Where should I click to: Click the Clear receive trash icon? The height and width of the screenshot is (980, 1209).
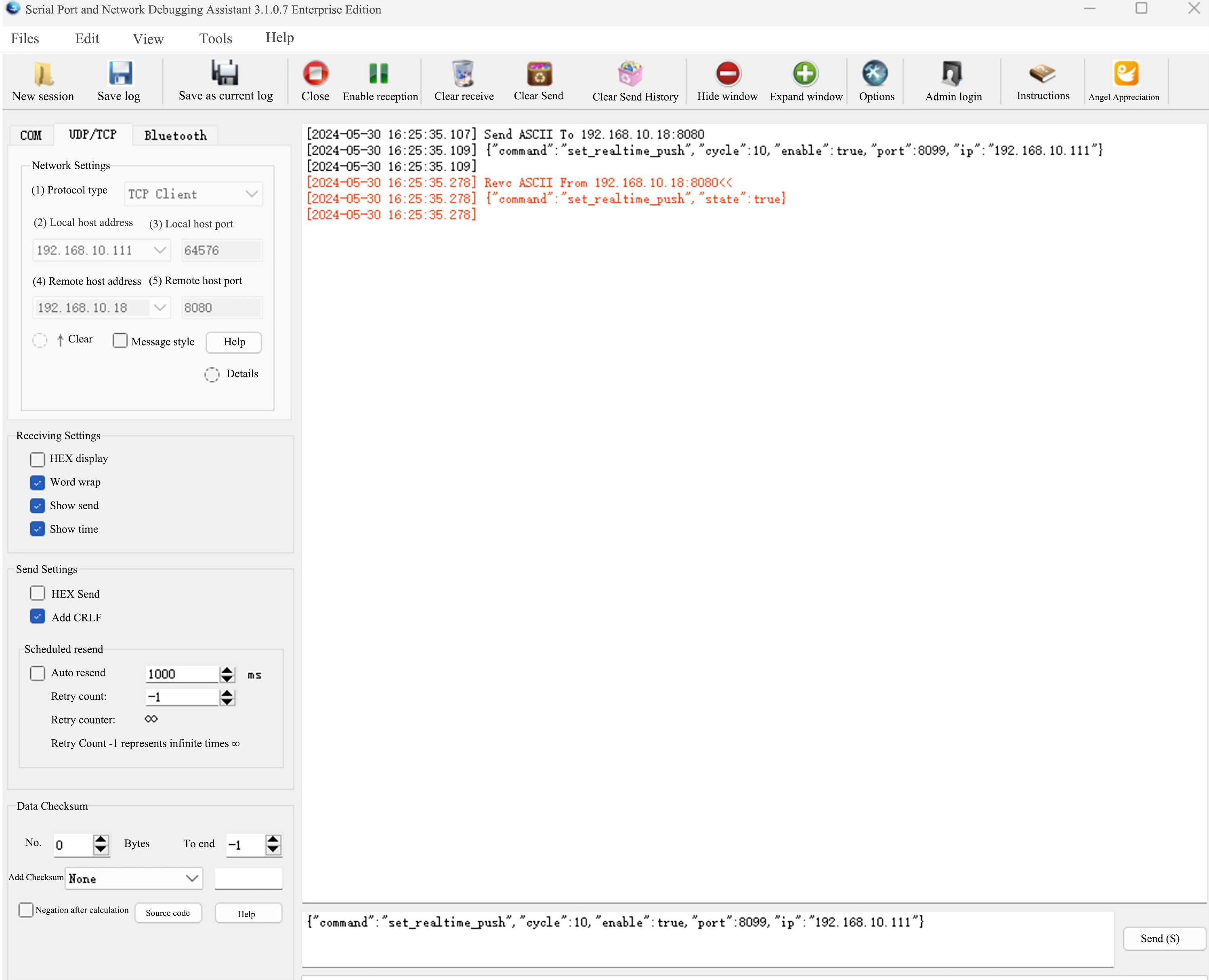[x=464, y=74]
